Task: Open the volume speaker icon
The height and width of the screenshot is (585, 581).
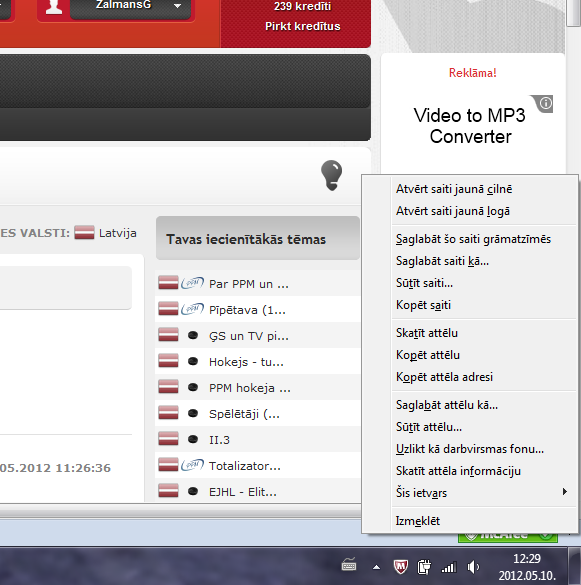Action: click(473, 567)
